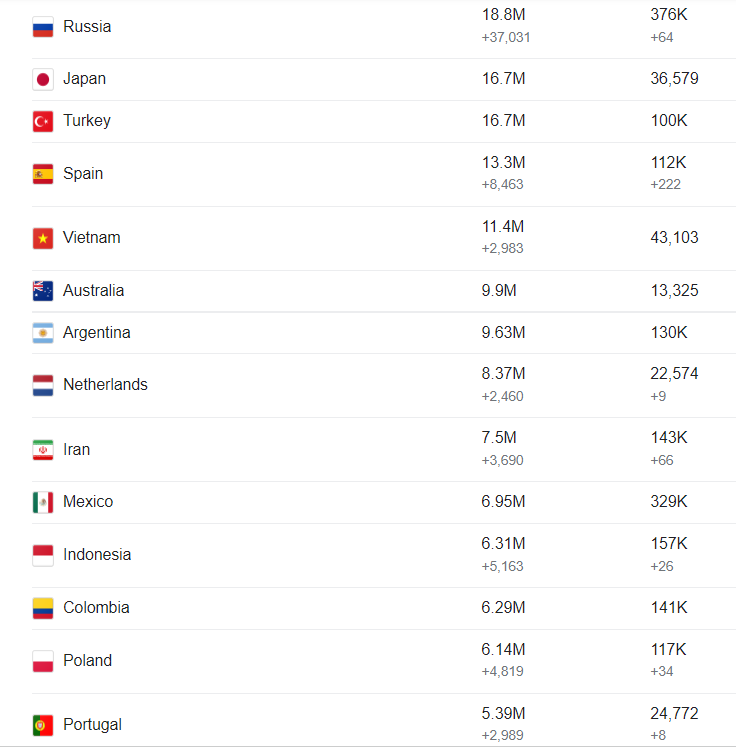Select the Netherlands country name
This screenshot has height=747, width=736.
click(x=105, y=384)
